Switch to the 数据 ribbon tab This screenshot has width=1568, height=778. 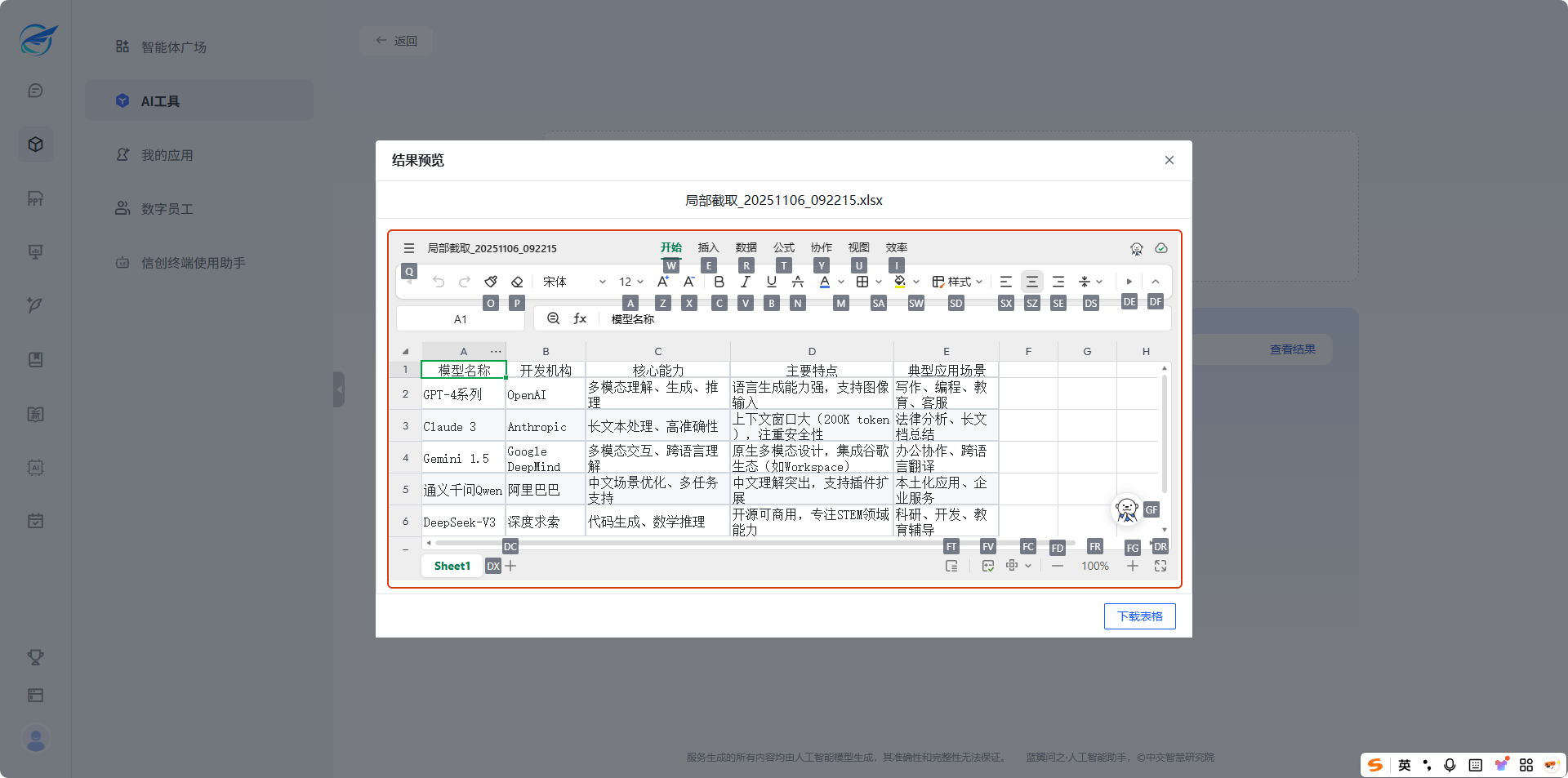tap(746, 247)
